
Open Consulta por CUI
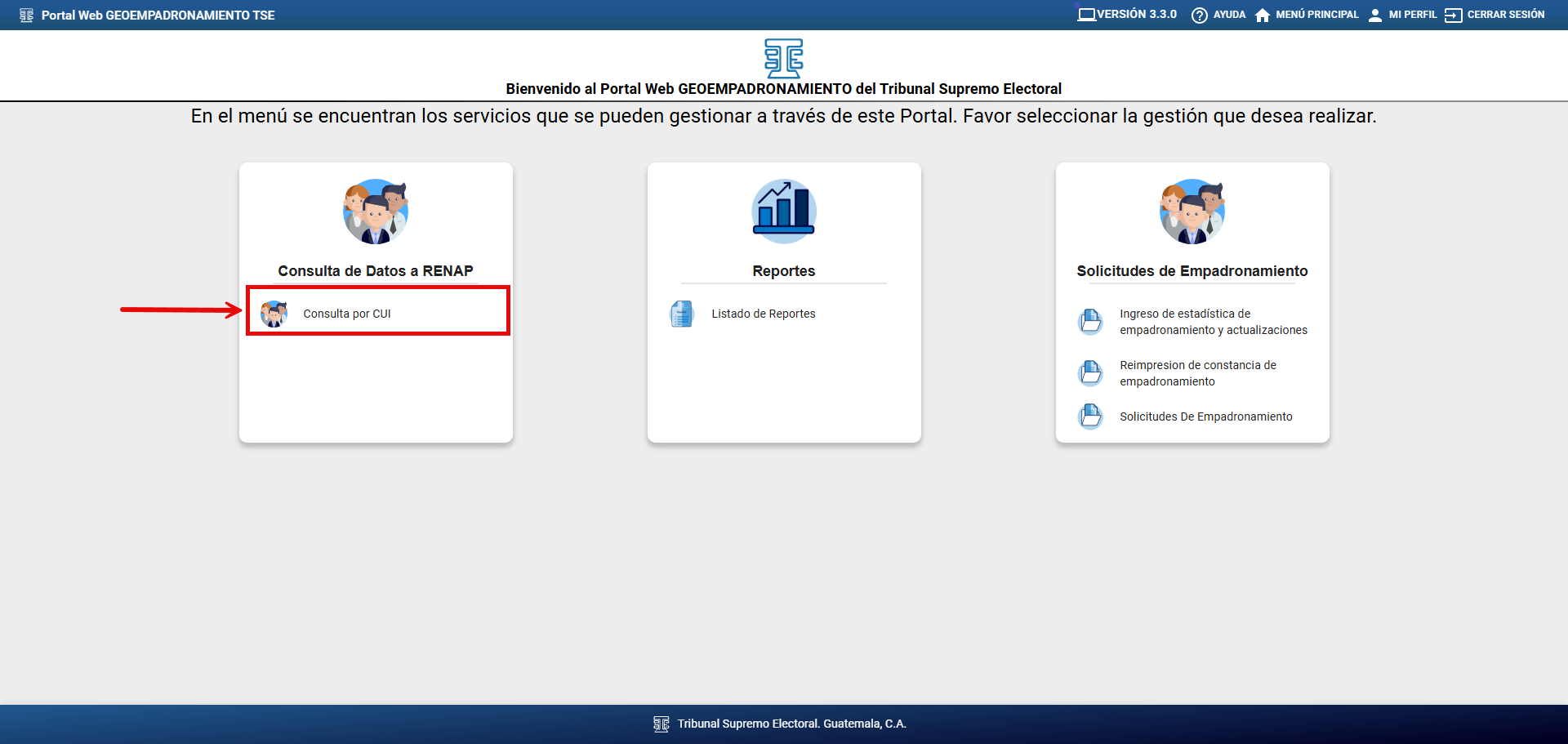pos(347,314)
